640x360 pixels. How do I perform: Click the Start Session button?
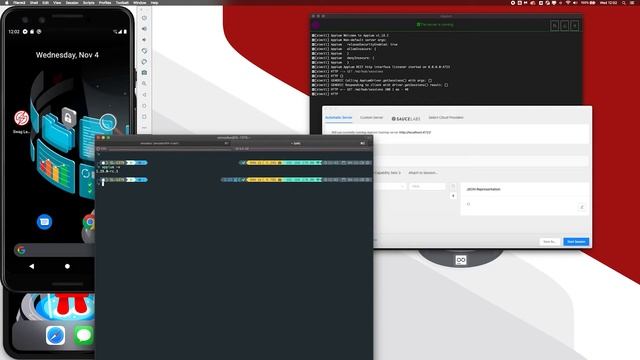pos(576,242)
